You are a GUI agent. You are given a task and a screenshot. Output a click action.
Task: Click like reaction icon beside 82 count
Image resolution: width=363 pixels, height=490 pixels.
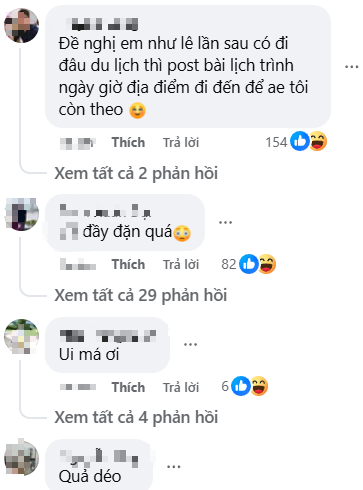click(249, 264)
